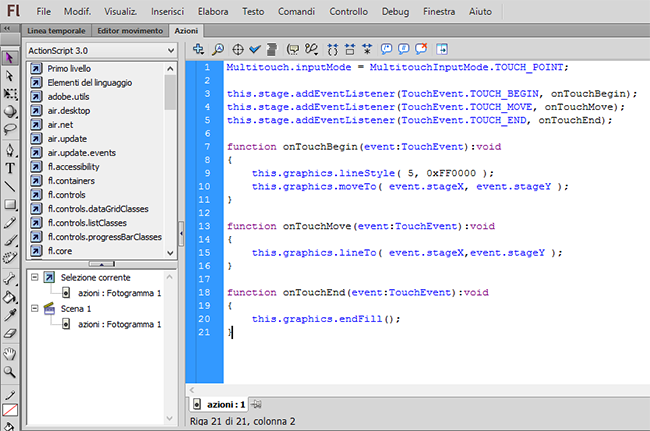
Task: Open the Modif. menu
Action: (77, 12)
